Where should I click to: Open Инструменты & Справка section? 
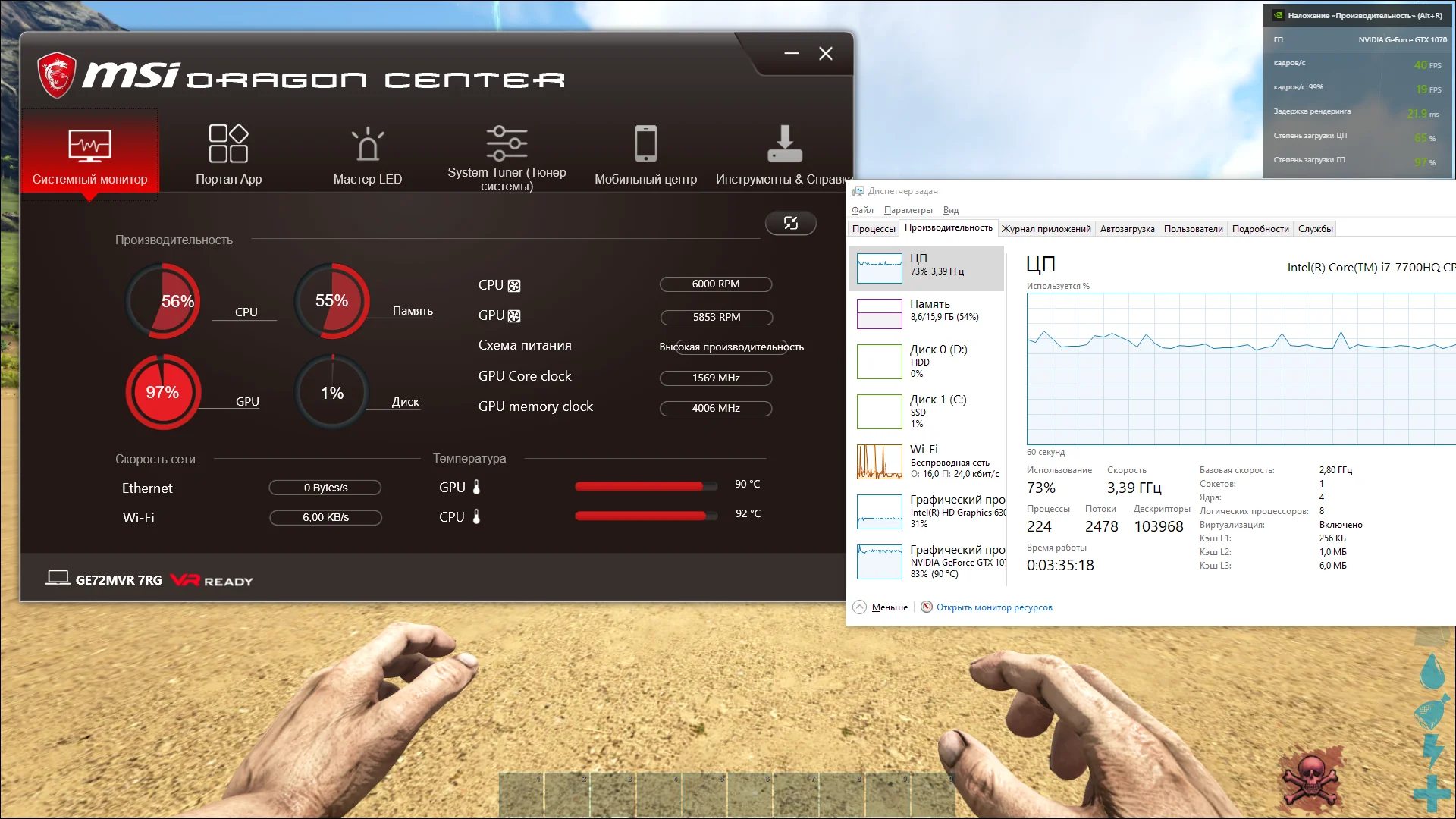[x=783, y=155]
